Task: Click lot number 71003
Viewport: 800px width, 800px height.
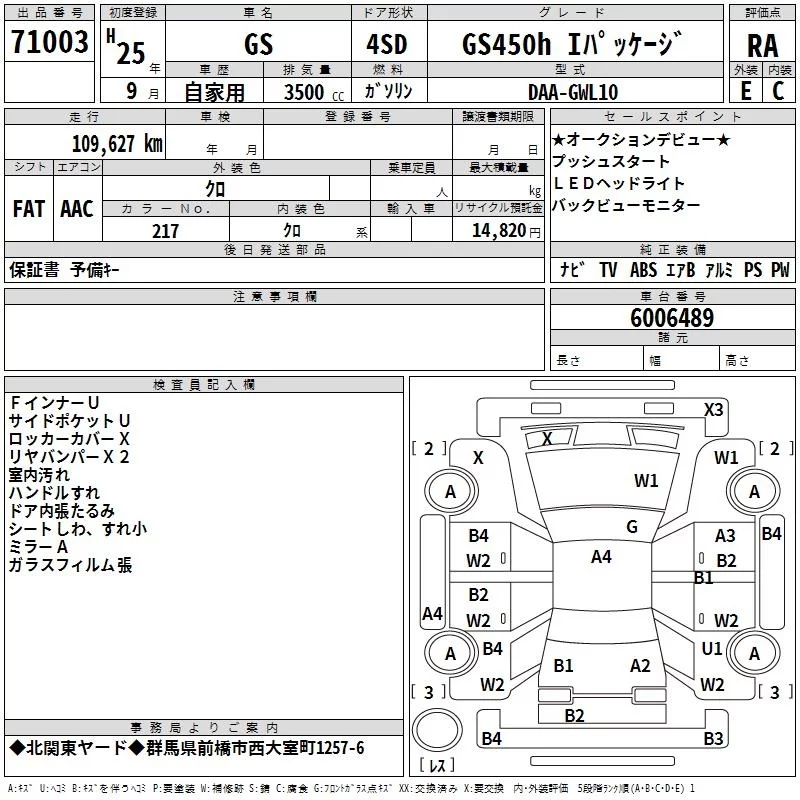Action: tap(49, 41)
